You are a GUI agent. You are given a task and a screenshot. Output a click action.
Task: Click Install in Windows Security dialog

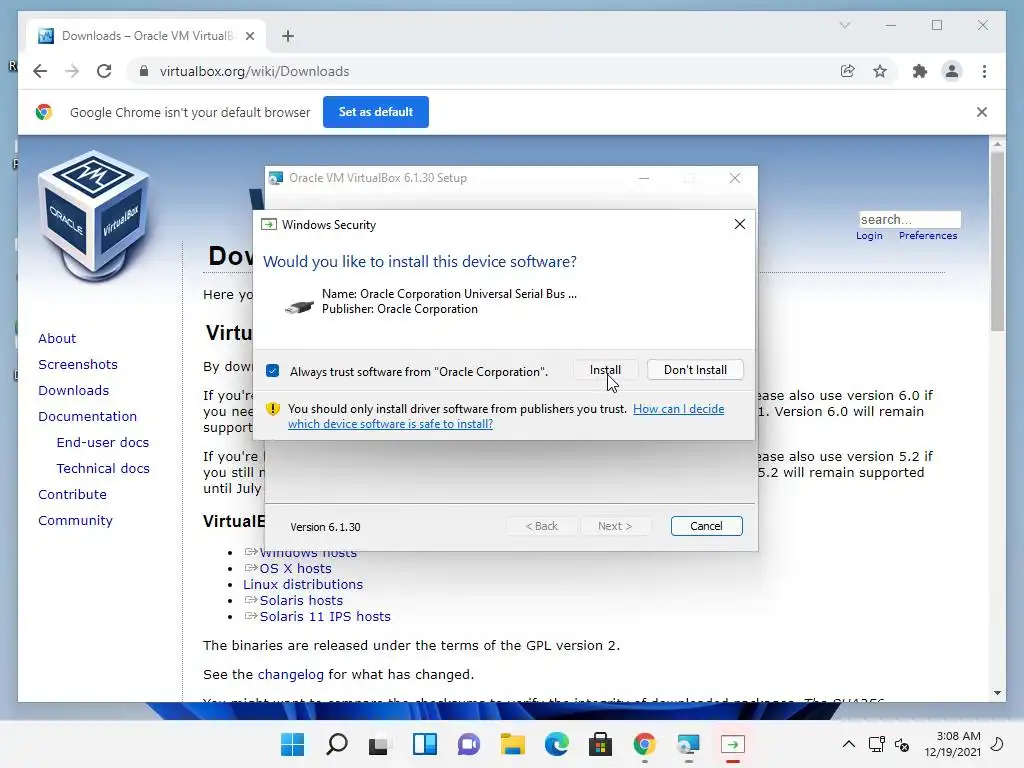click(605, 370)
